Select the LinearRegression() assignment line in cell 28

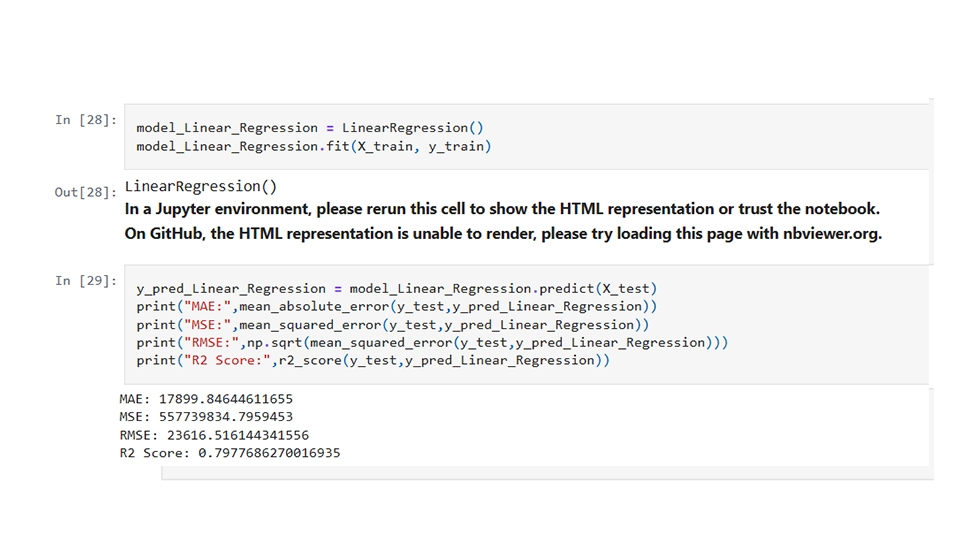tap(310, 128)
